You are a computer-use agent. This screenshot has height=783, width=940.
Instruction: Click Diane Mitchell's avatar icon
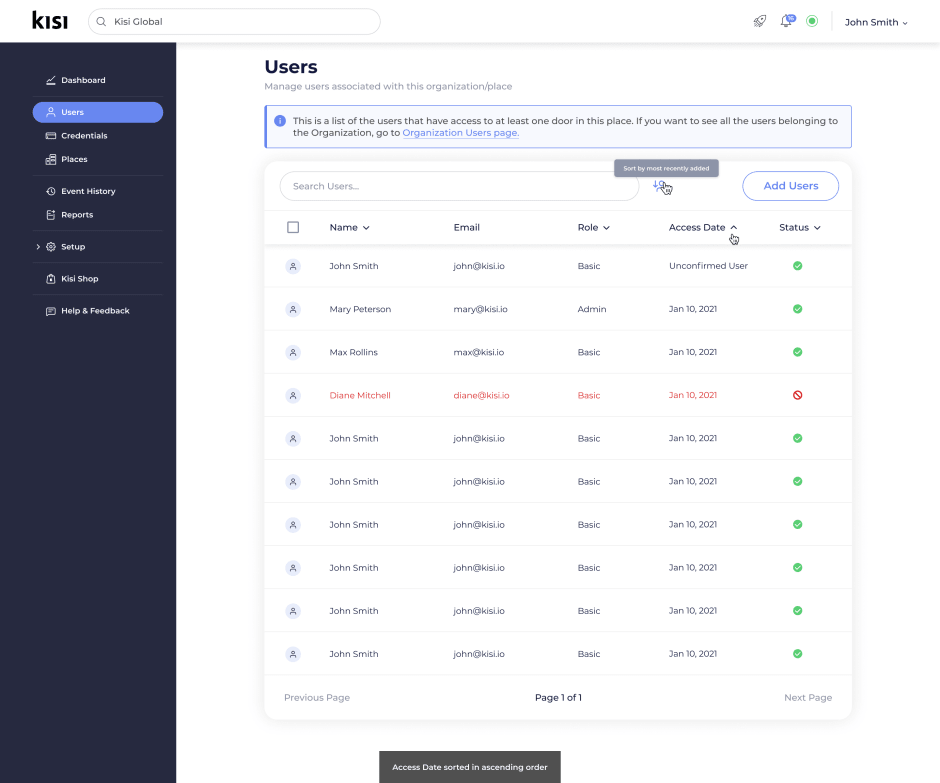pos(293,396)
